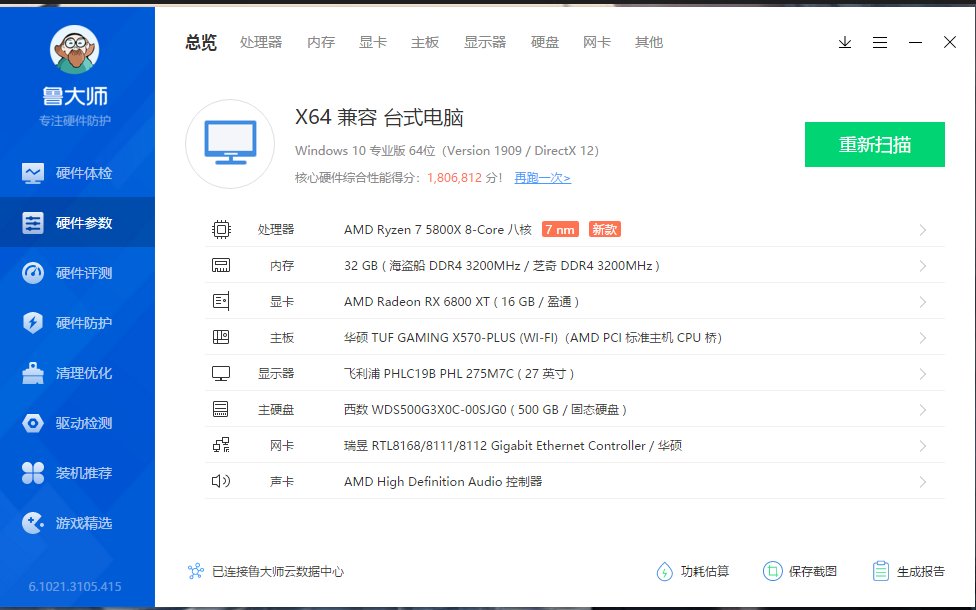Expand the 显示器 row chevron
Viewport: 976px width, 610px height.
(922, 374)
